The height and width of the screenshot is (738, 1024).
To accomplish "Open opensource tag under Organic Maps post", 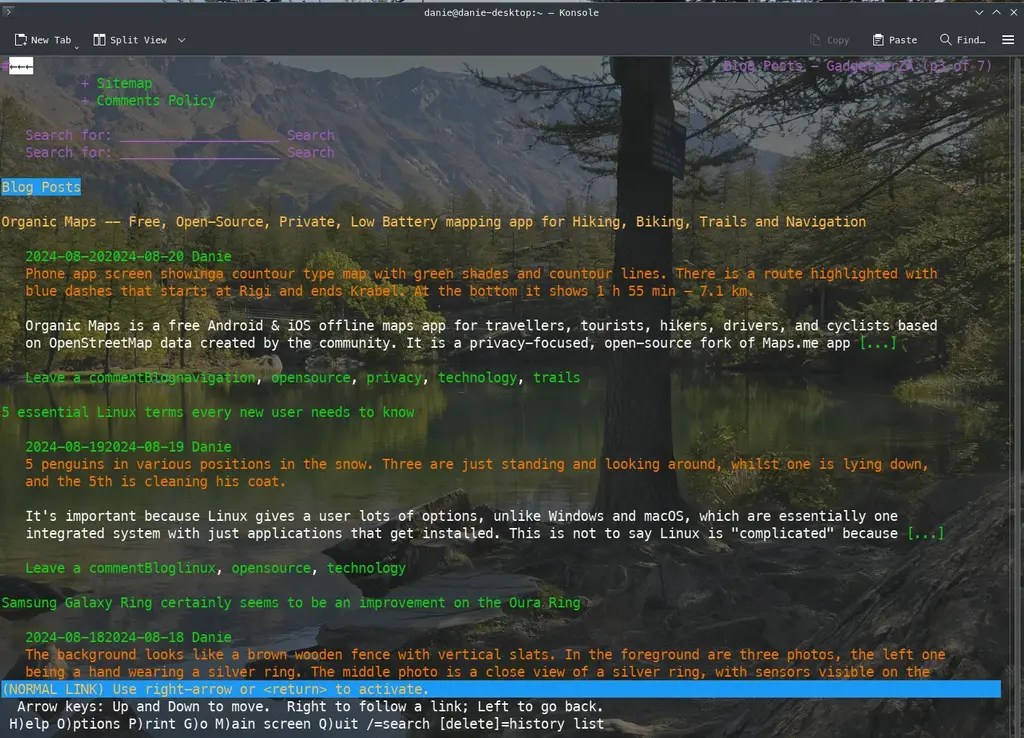I will pyautogui.click(x=311, y=377).
